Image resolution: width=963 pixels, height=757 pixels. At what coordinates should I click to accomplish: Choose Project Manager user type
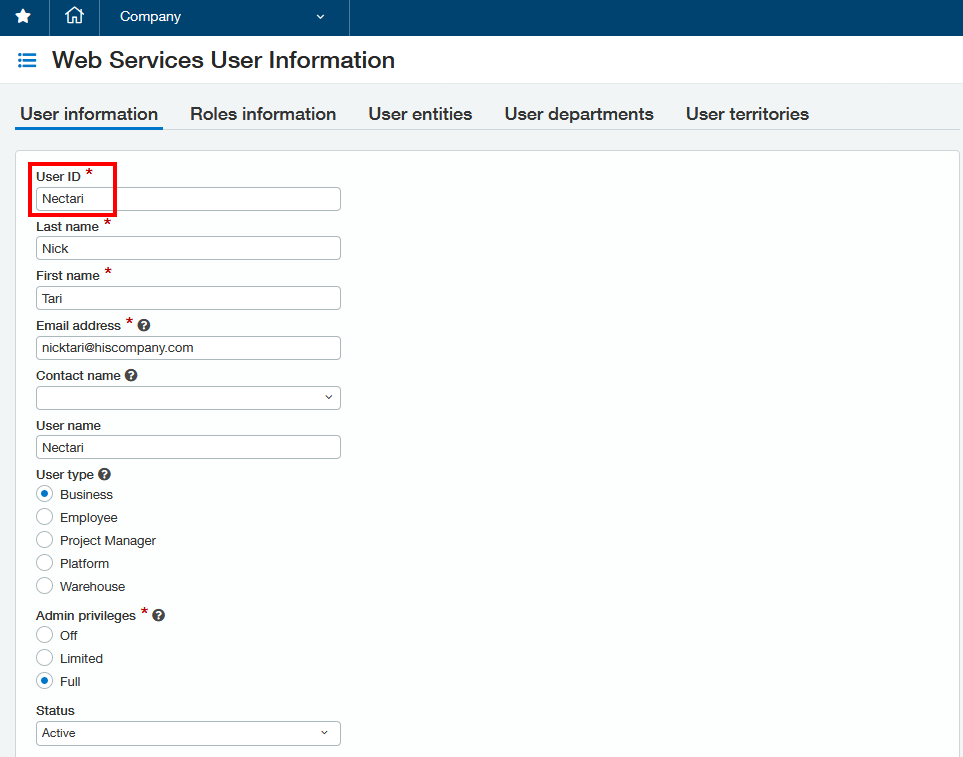tap(44, 541)
